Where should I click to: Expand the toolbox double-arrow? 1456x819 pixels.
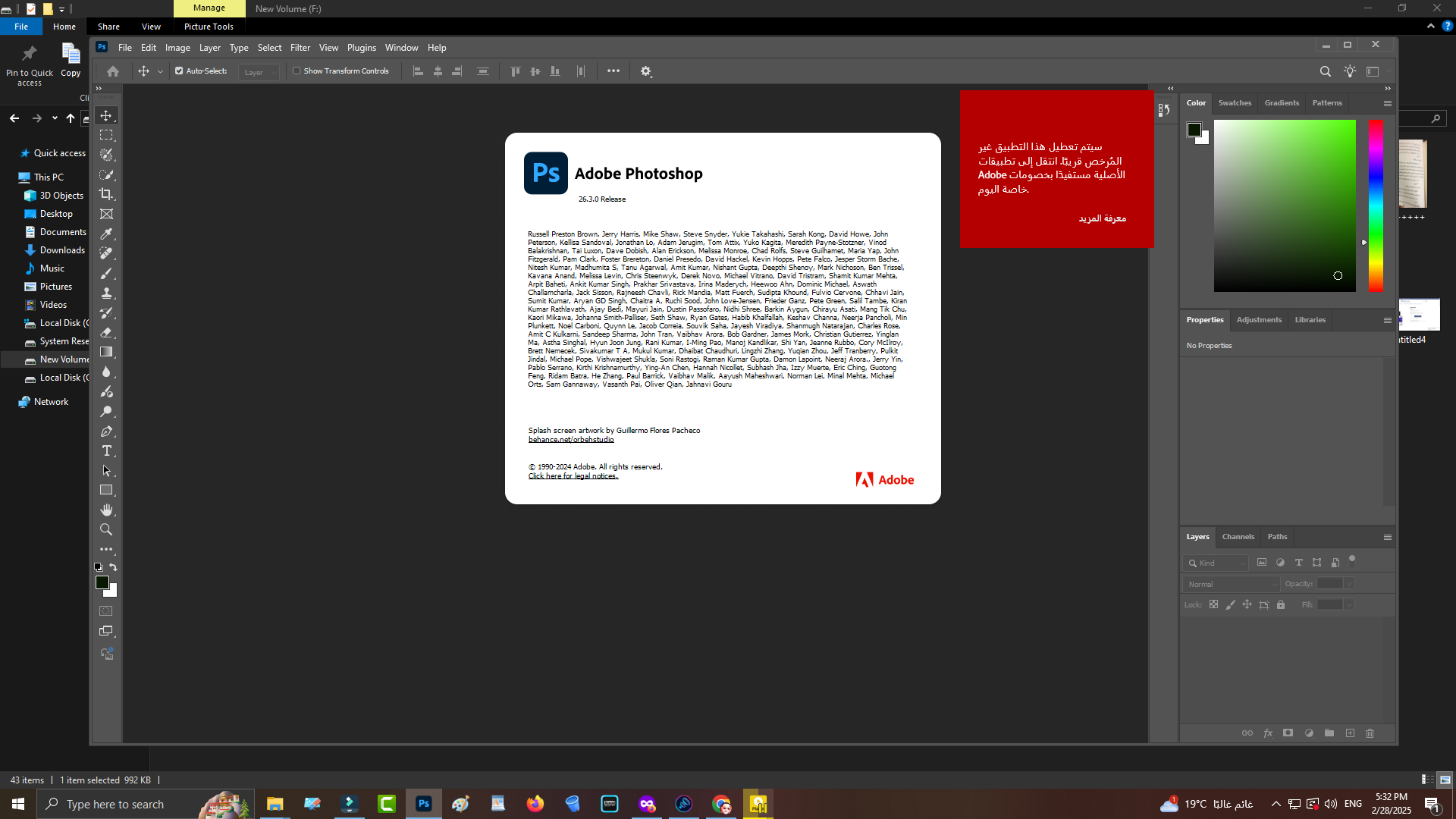tap(99, 89)
